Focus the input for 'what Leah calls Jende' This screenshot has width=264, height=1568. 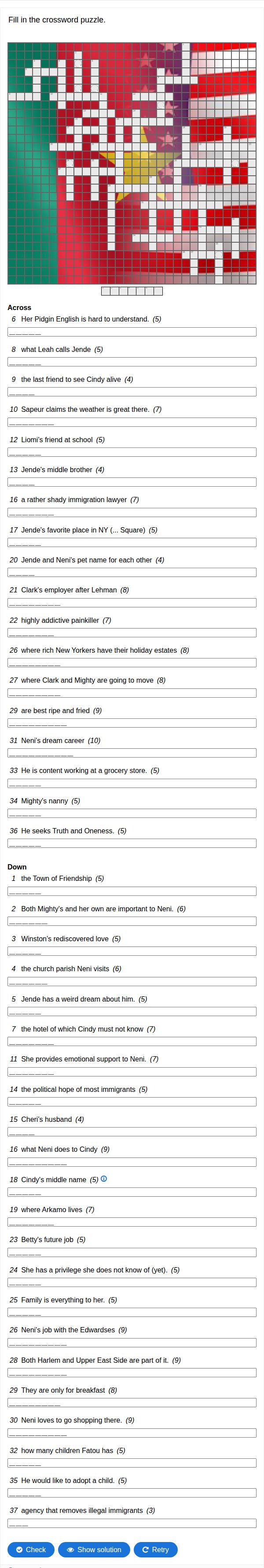click(x=132, y=362)
